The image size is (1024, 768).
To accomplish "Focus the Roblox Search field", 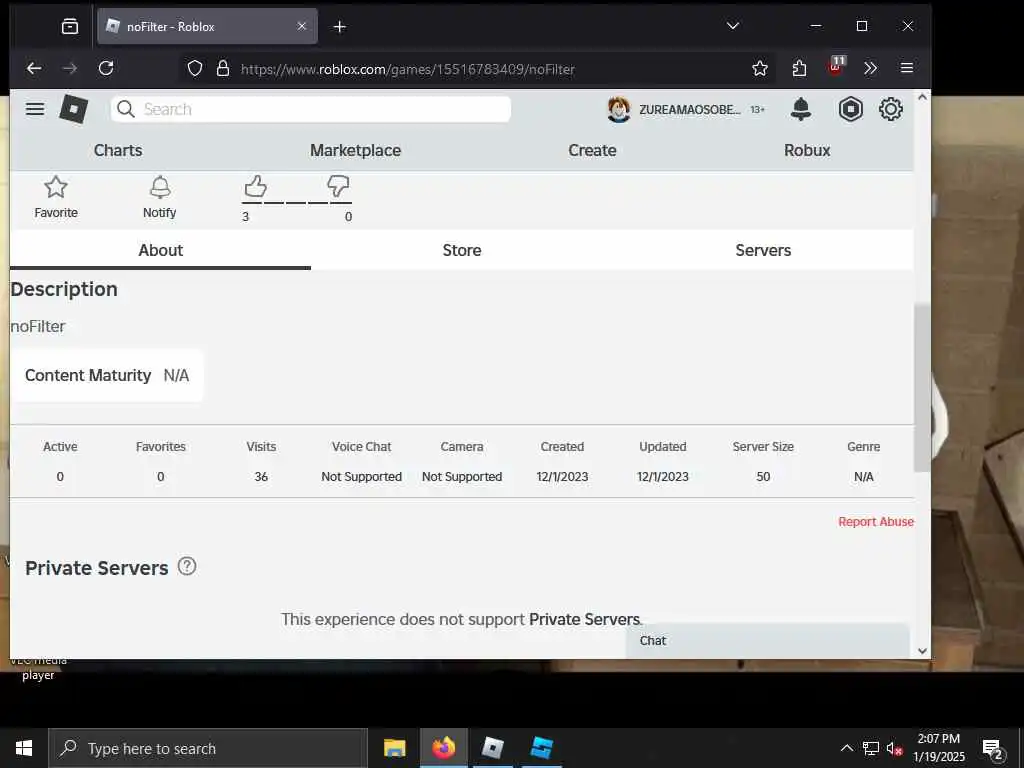I will click(311, 109).
